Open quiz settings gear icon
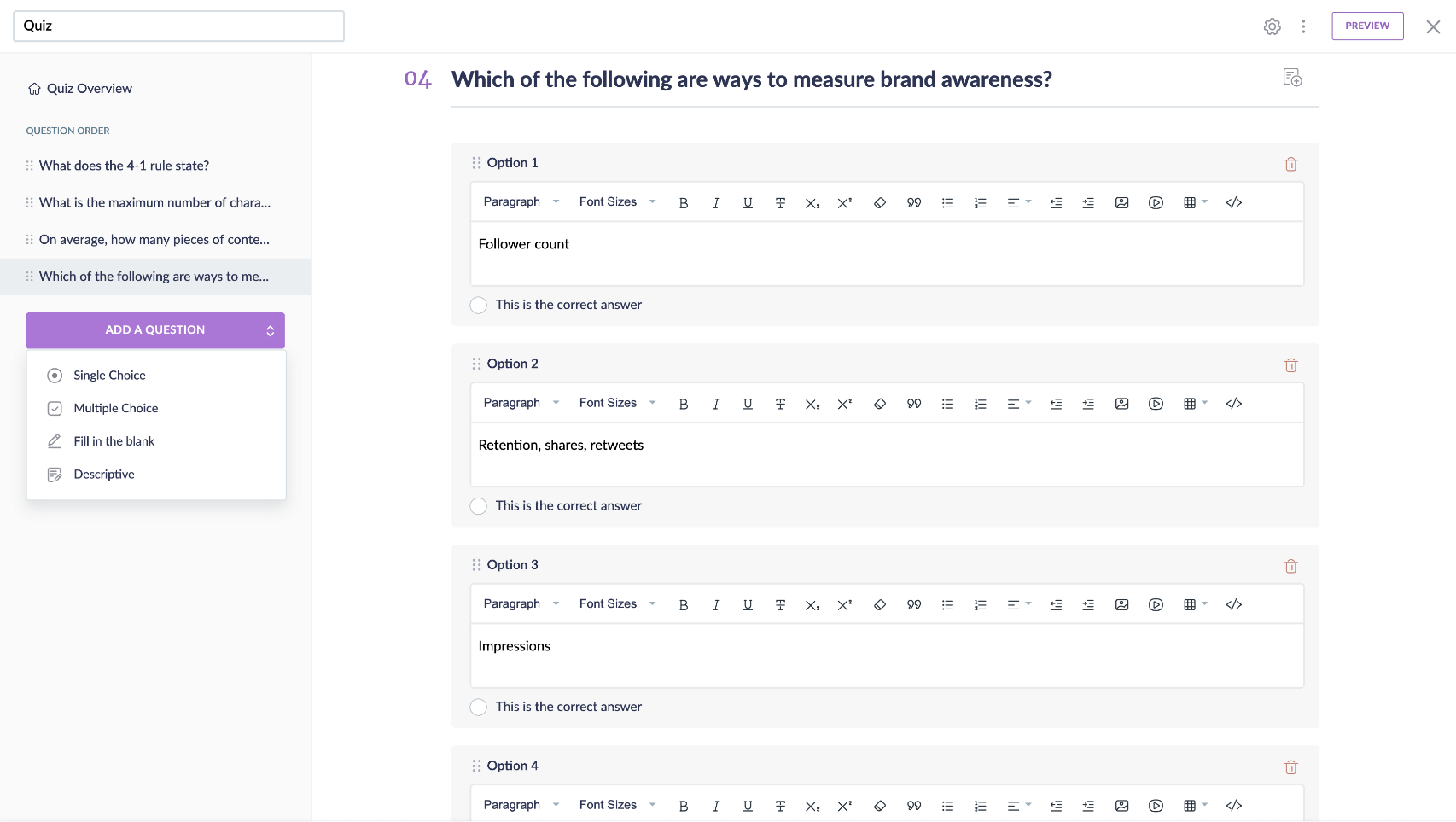The height and width of the screenshot is (822, 1456). 1272,26
